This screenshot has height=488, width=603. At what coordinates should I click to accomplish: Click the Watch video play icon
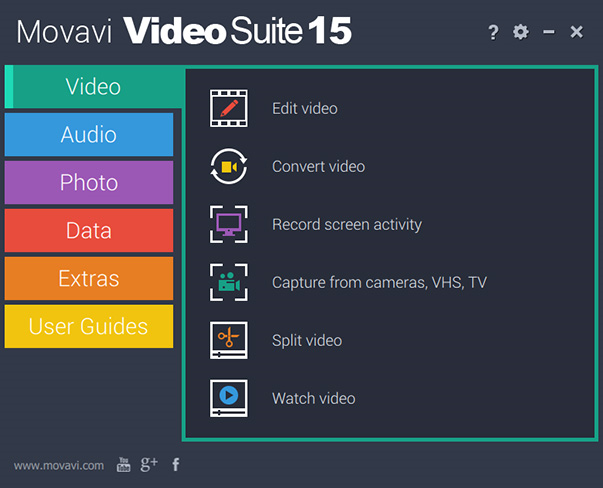click(x=228, y=398)
